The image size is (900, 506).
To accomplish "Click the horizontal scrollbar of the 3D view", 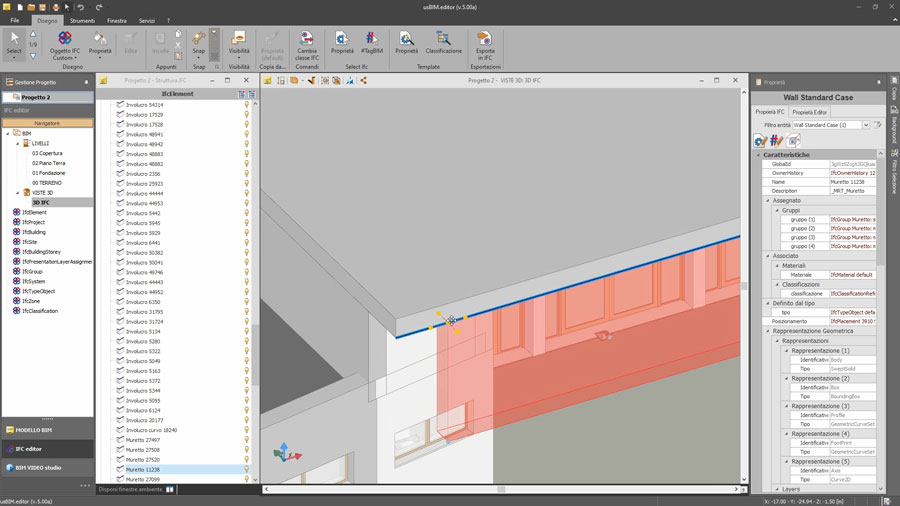I will point(501,489).
